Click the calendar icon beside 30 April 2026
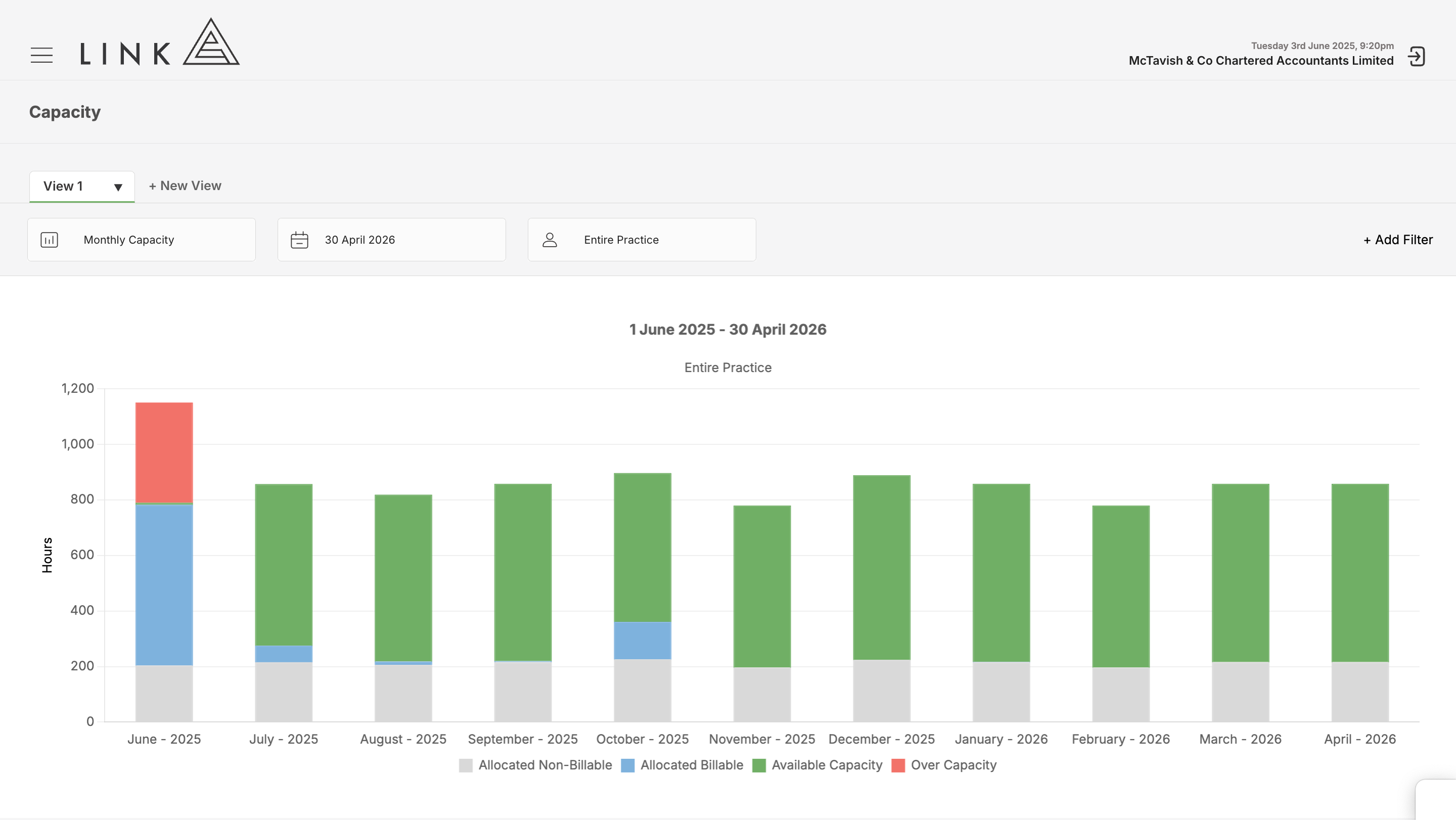 coord(299,240)
